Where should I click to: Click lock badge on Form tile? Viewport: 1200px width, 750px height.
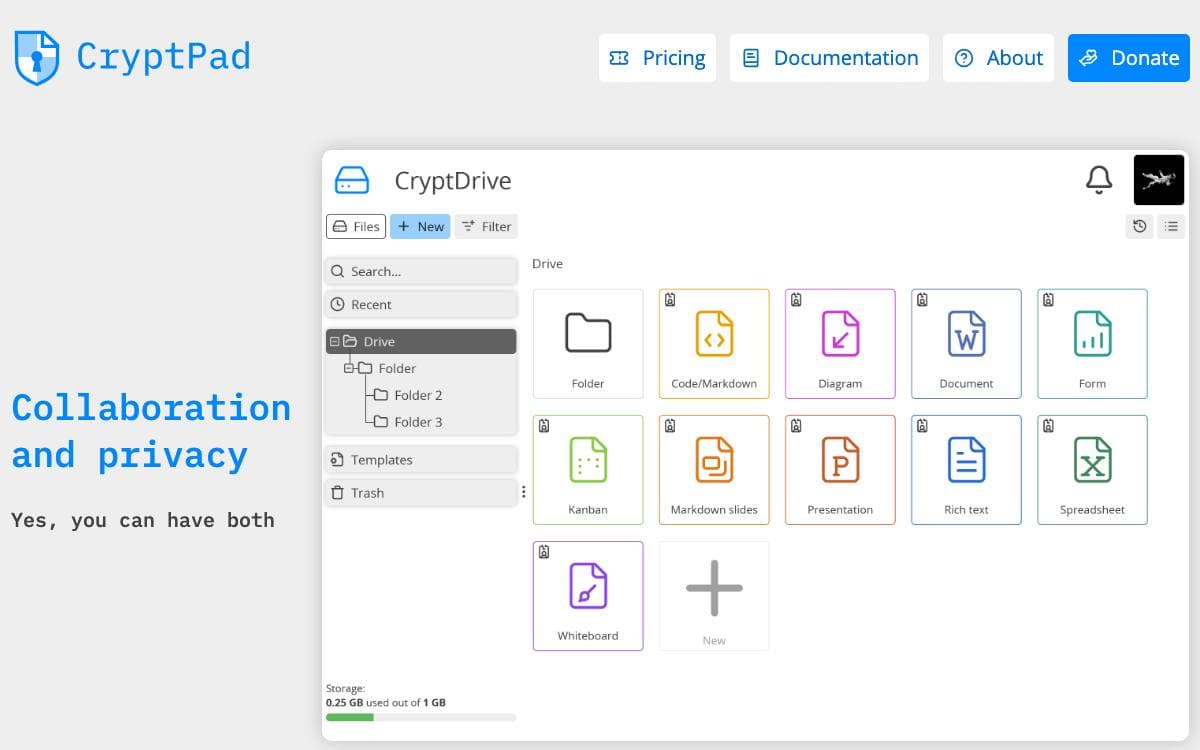pyautogui.click(x=1048, y=300)
